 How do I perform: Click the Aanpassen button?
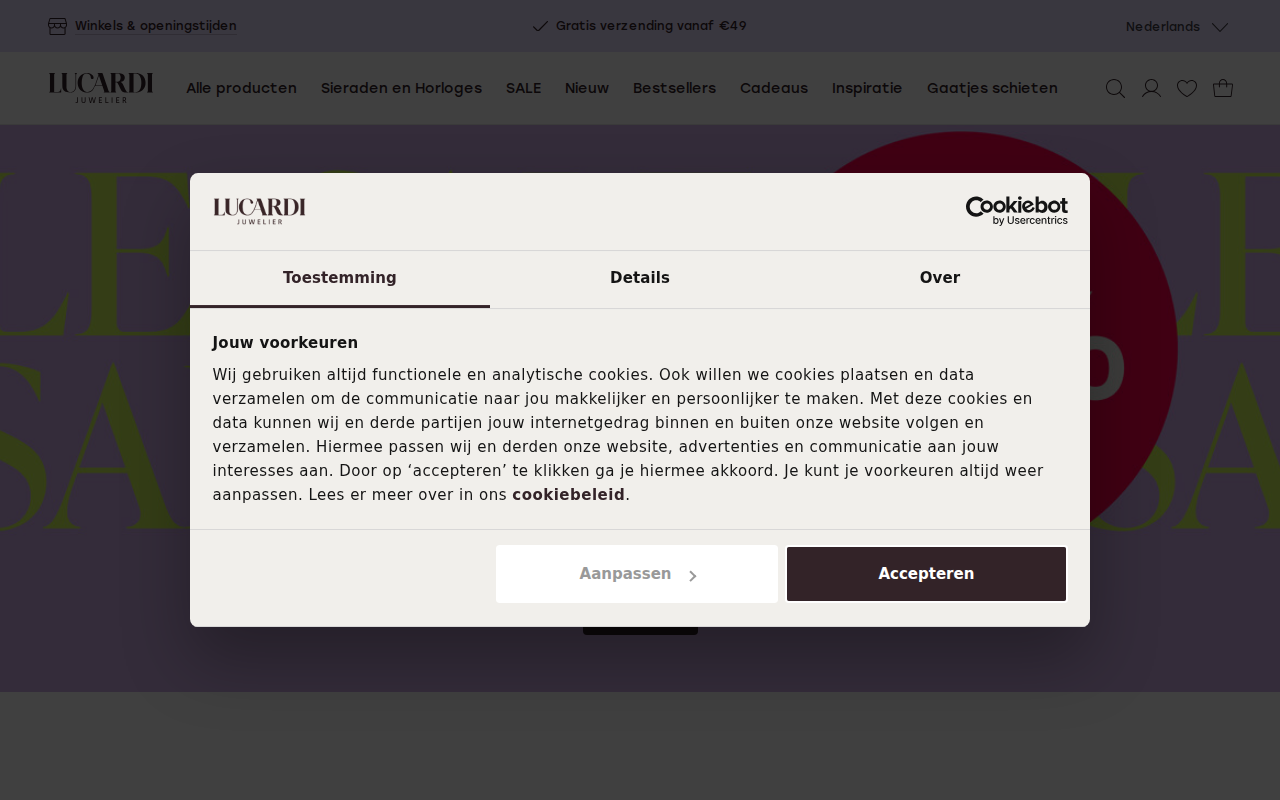[x=636, y=574]
